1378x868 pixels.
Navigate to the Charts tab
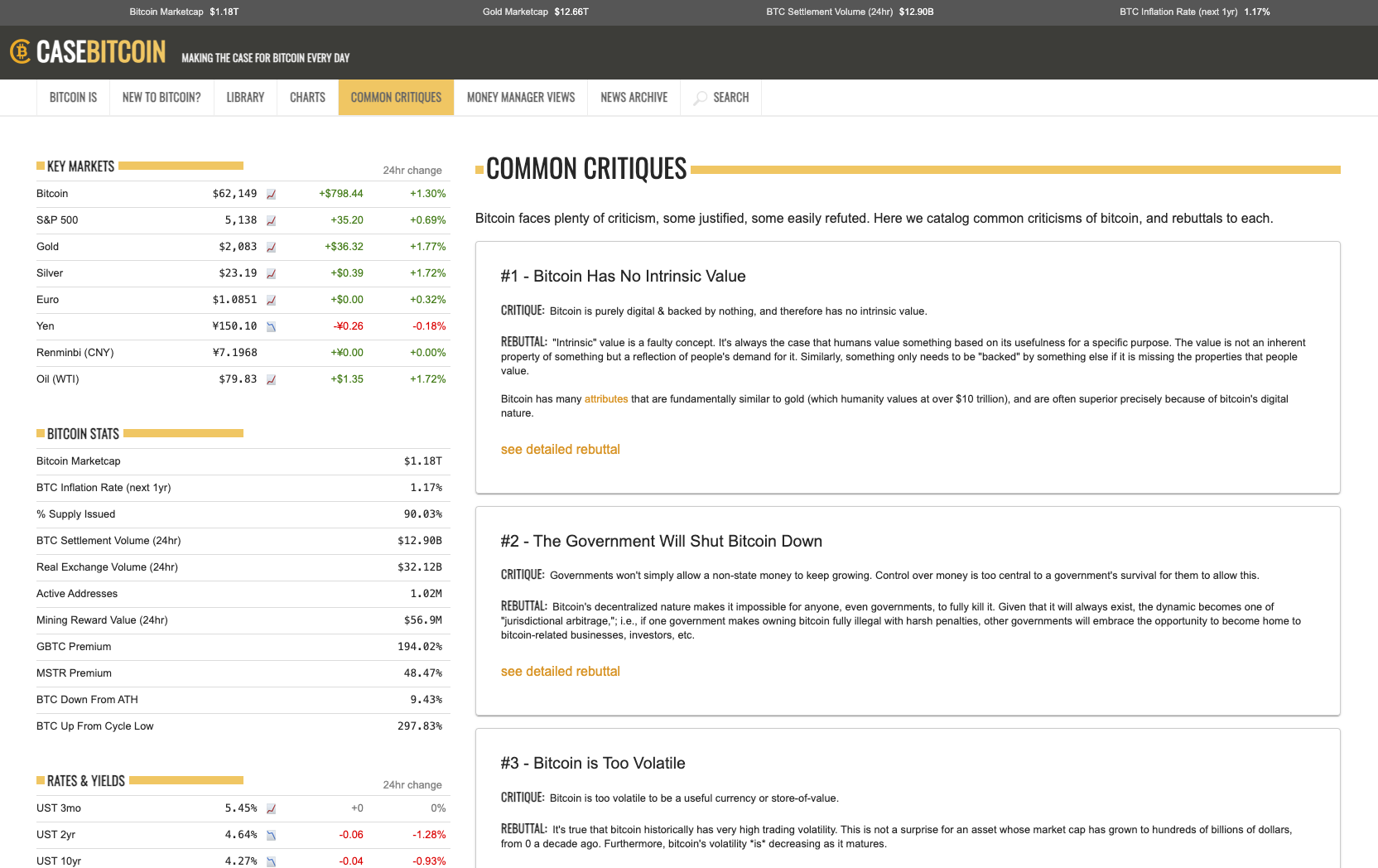pos(307,98)
